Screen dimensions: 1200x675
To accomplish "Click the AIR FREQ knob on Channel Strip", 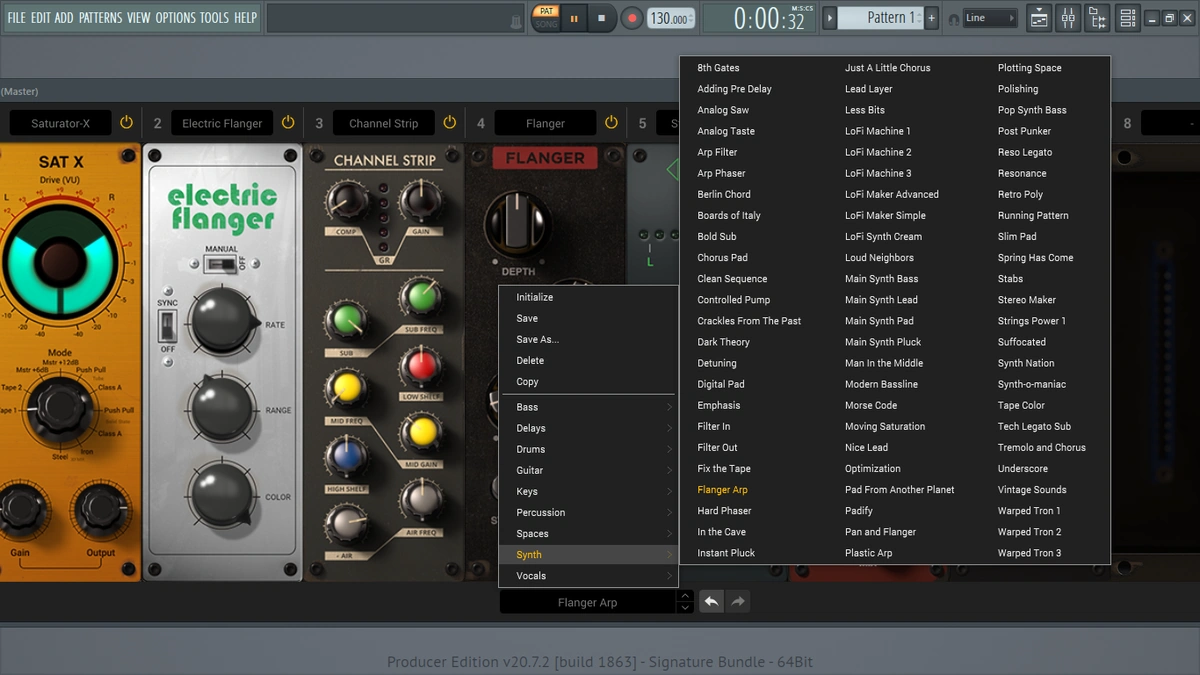I will 420,499.
